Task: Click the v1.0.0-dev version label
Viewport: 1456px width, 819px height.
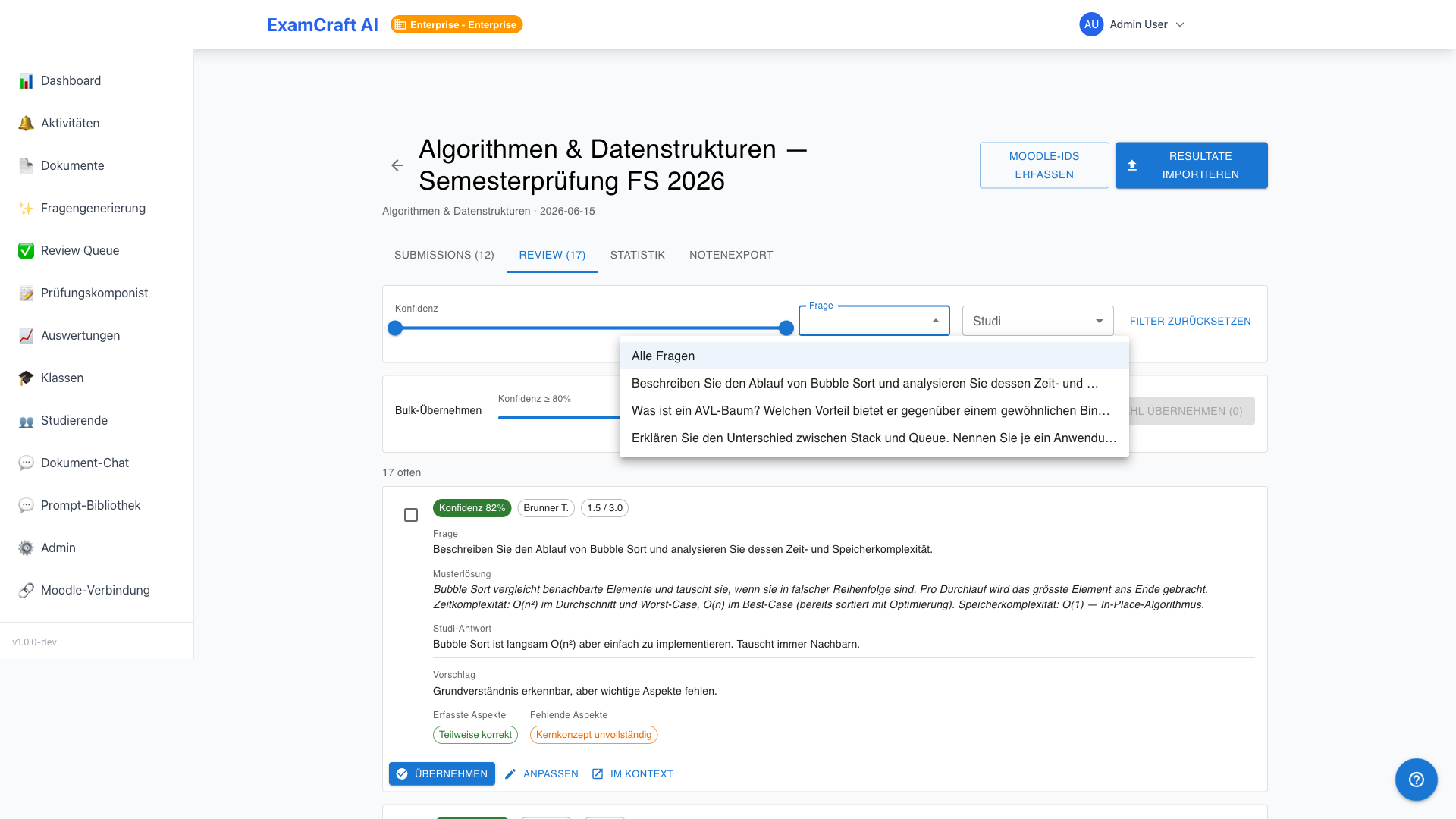Action: click(34, 642)
